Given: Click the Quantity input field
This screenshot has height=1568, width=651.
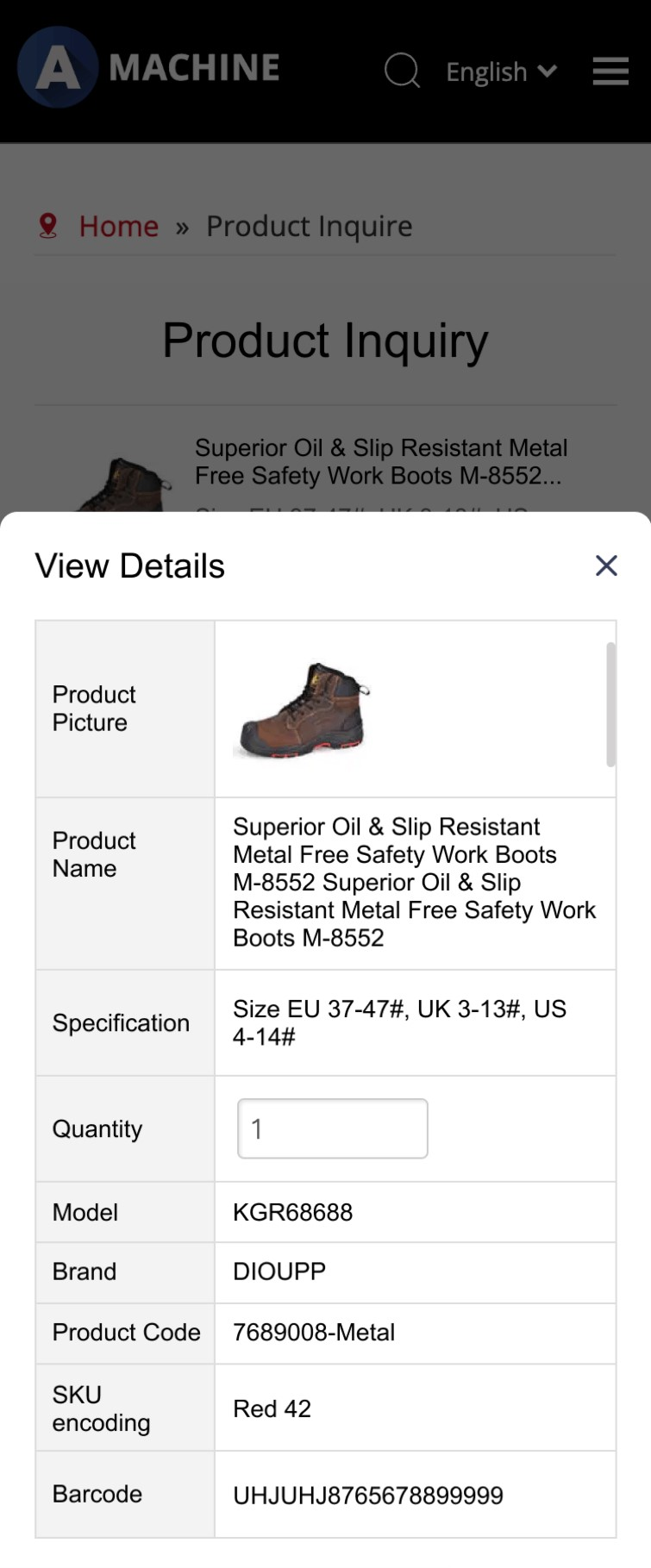Looking at the screenshot, I should 333,1128.
